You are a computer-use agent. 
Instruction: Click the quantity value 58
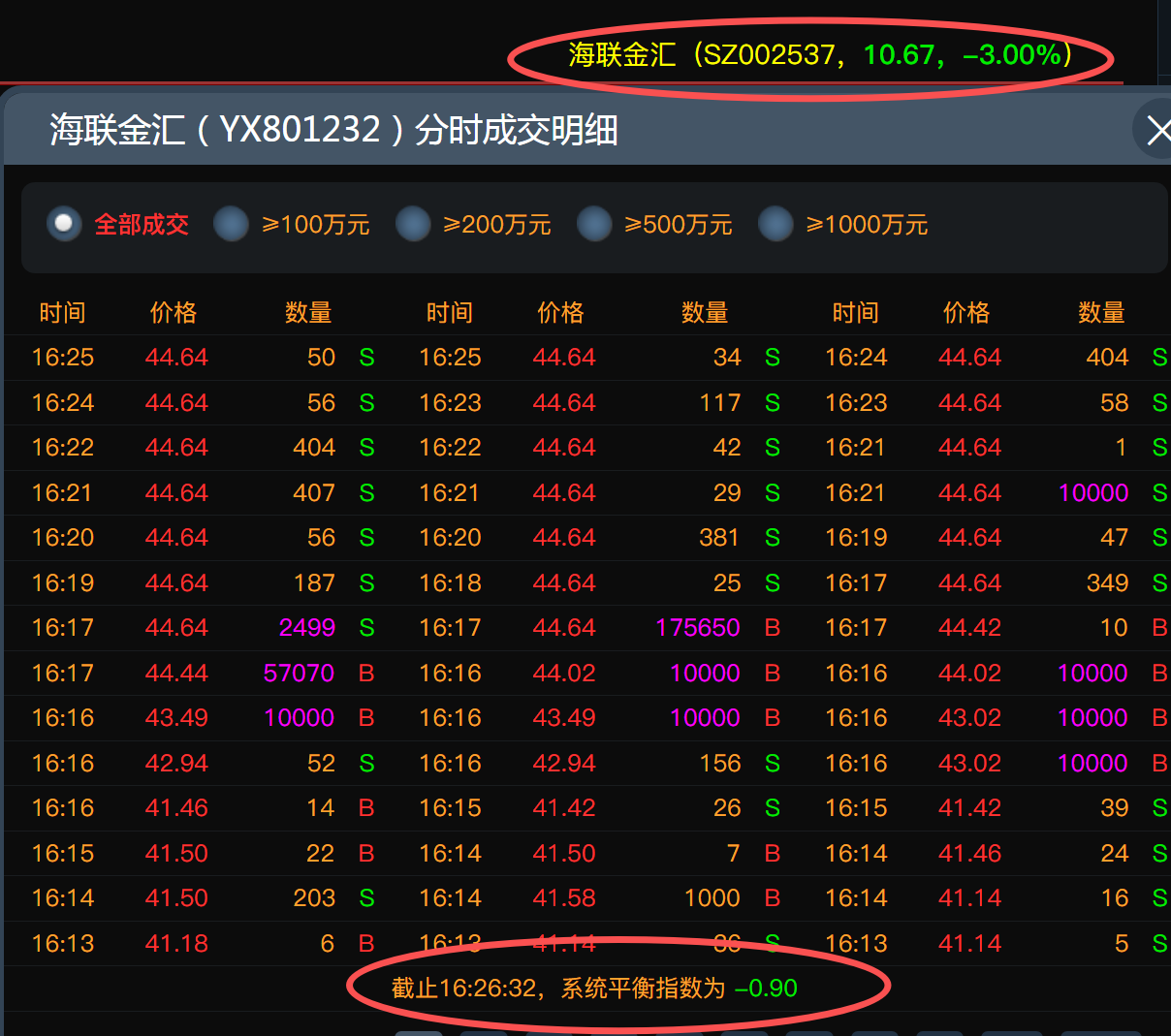tap(1115, 402)
